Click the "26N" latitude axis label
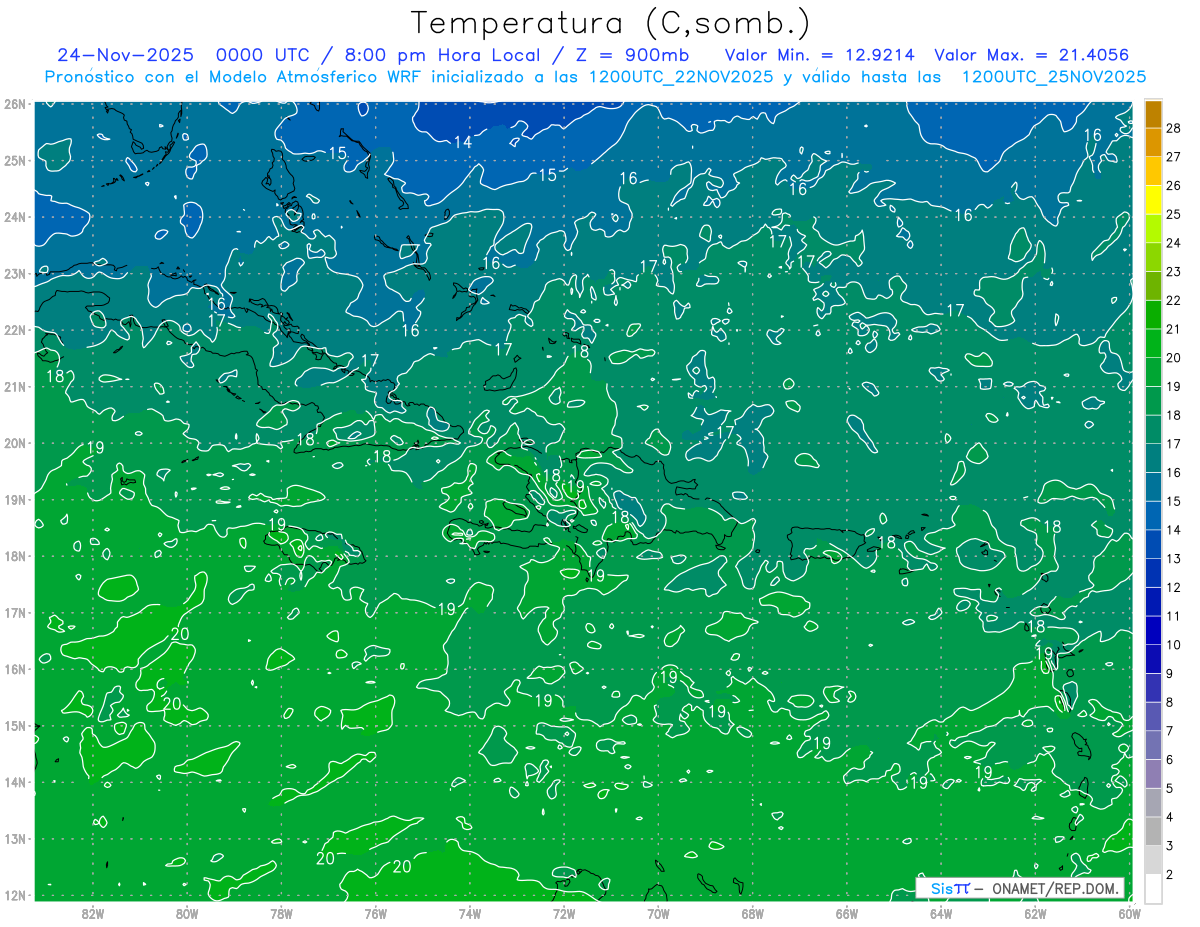Image resolution: width=1200 pixels, height=927 pixels. click(x=14, y=103)
